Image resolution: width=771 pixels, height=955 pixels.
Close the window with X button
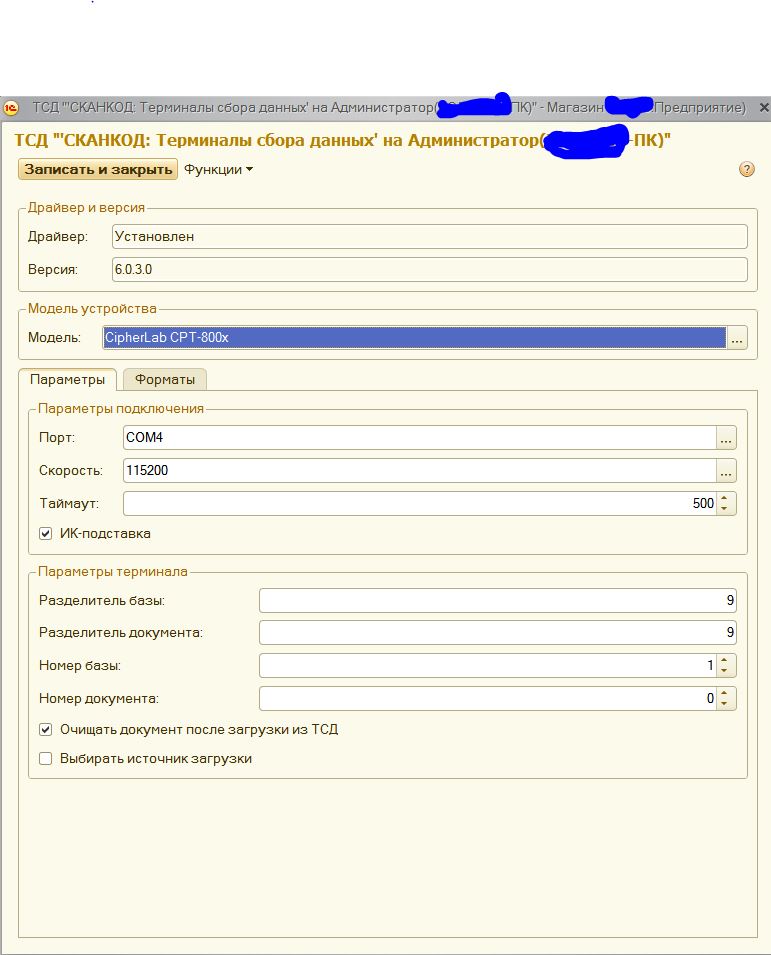click(763, 108)
